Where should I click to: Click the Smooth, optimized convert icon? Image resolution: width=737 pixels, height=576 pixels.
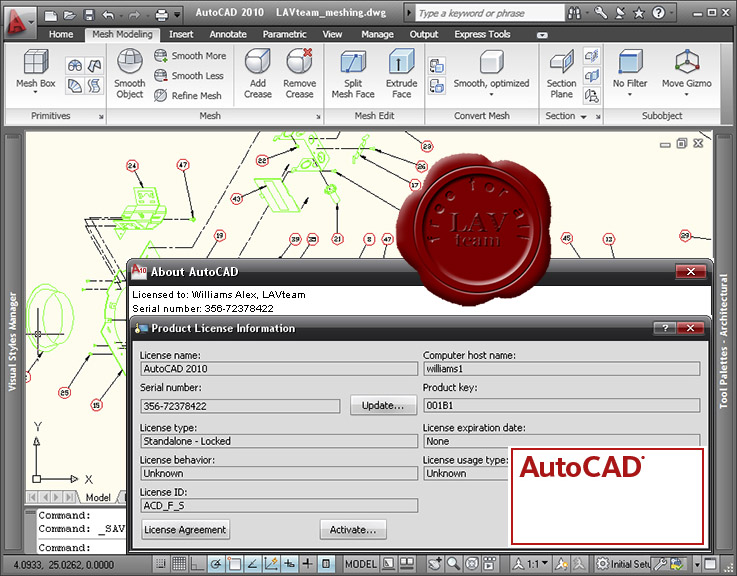492,62
